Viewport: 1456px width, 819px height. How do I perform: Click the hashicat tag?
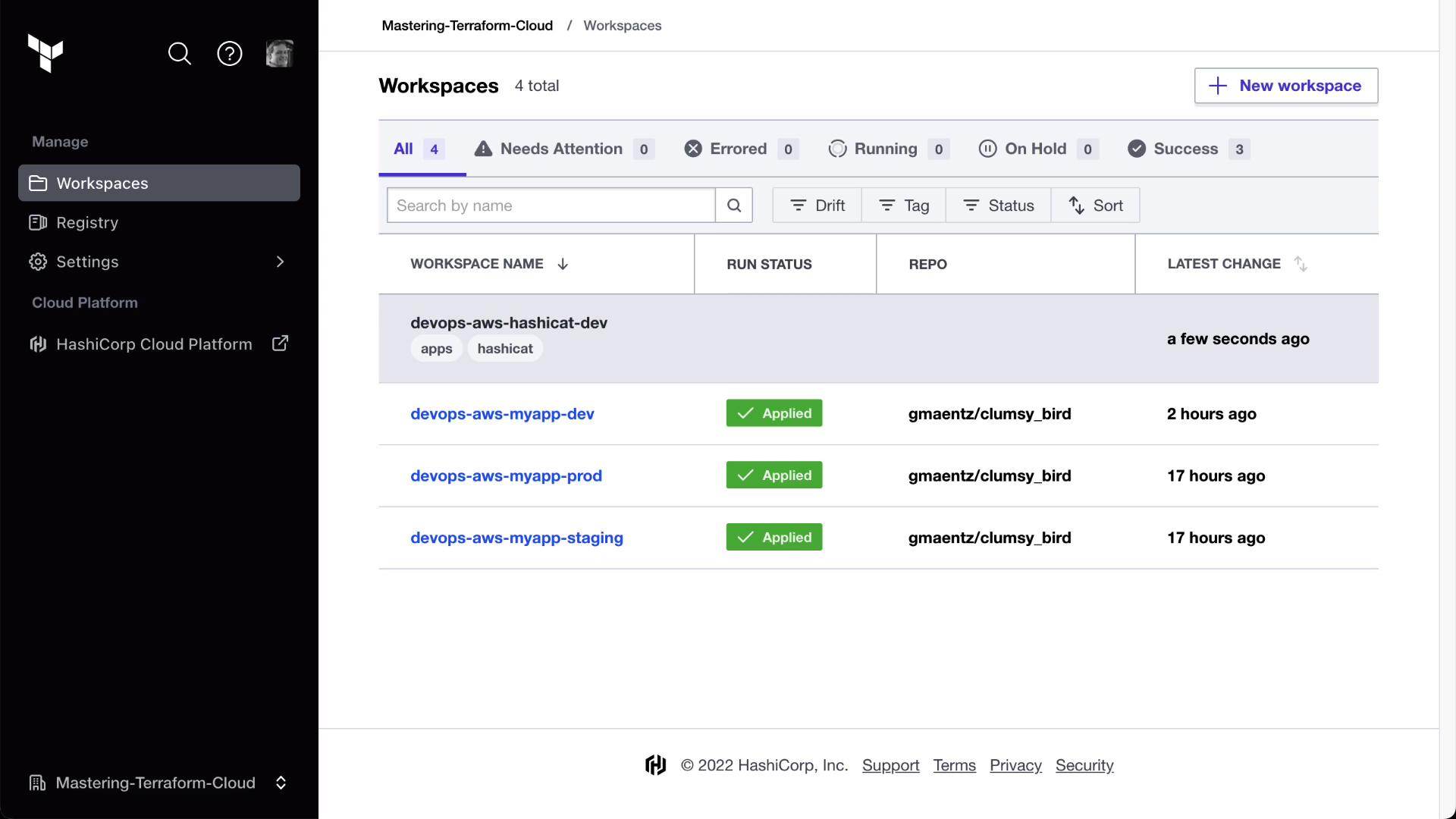[505, 348]
